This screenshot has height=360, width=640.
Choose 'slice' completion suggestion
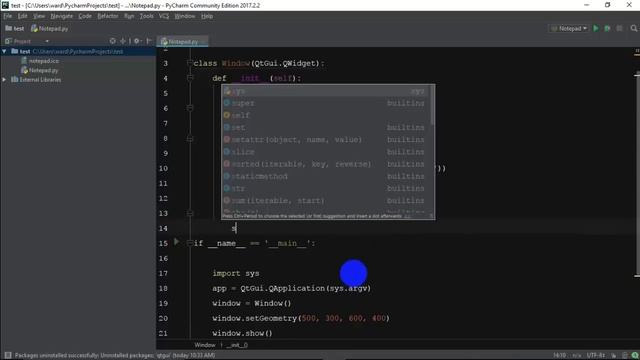(325, 152)
